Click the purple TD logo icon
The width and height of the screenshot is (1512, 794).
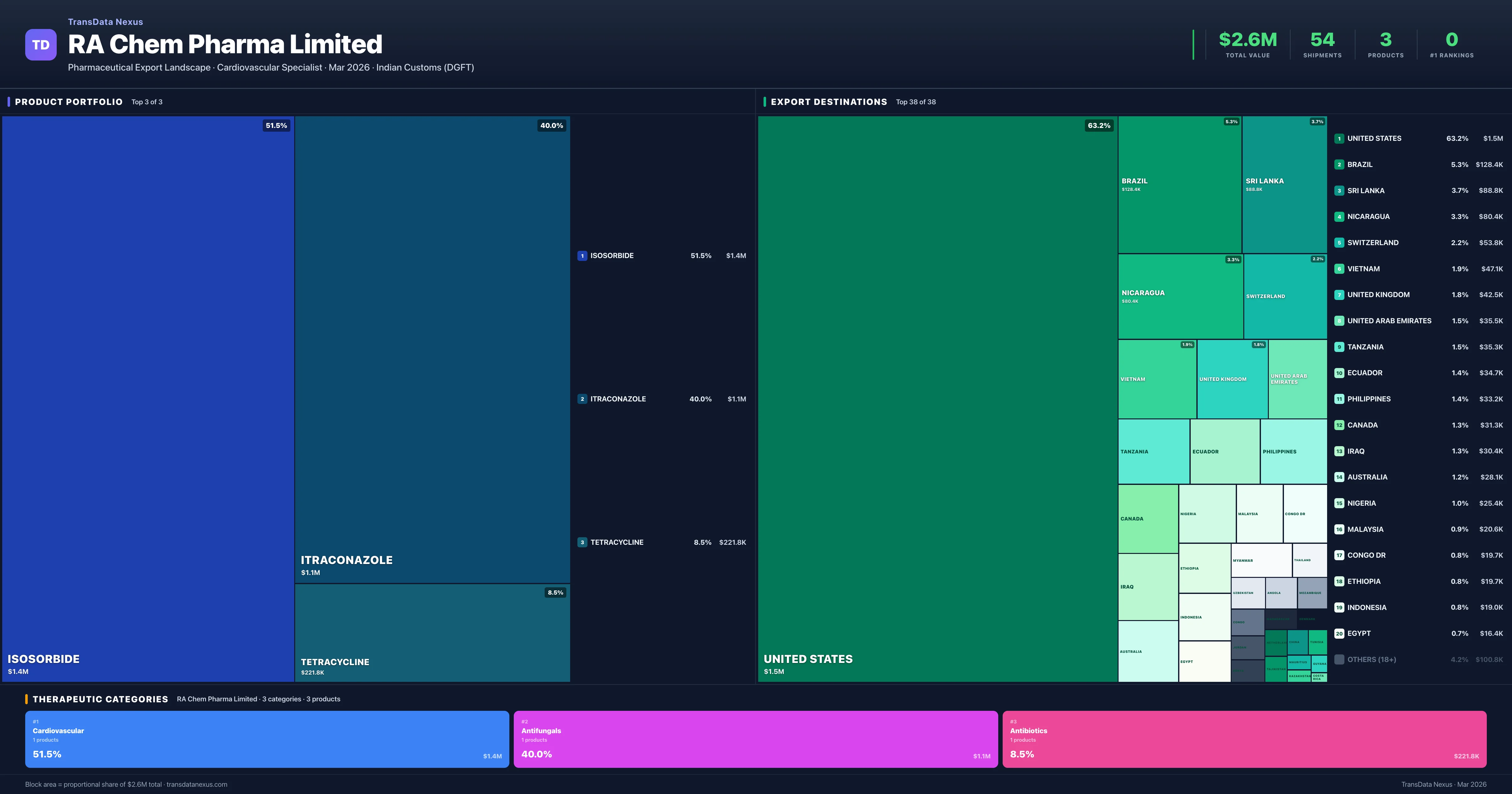tap(41, 45)
